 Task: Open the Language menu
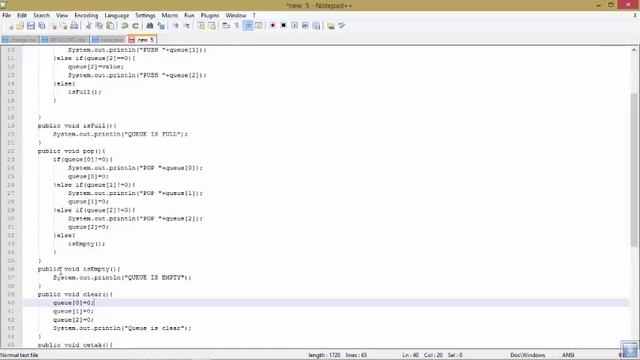pos(117,16)
